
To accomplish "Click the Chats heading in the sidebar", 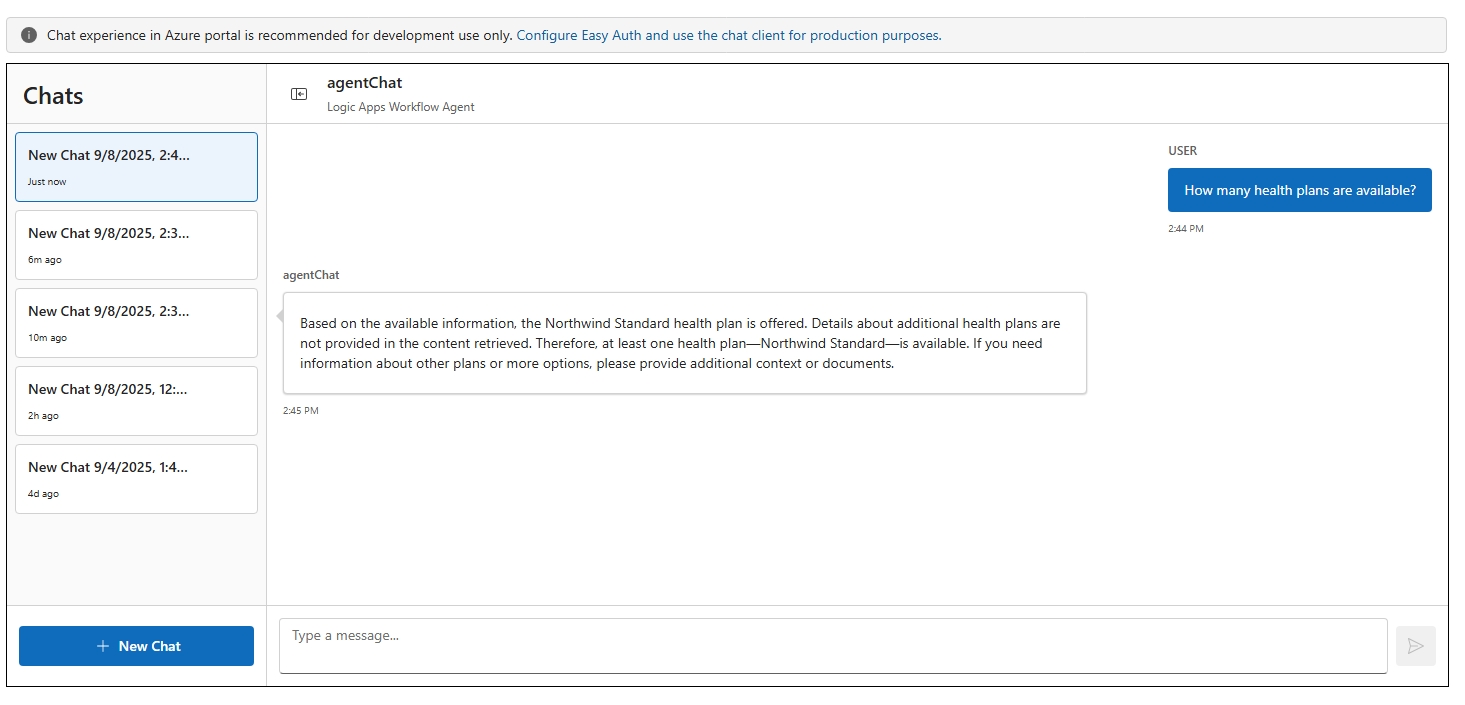I will pos(53,96).
